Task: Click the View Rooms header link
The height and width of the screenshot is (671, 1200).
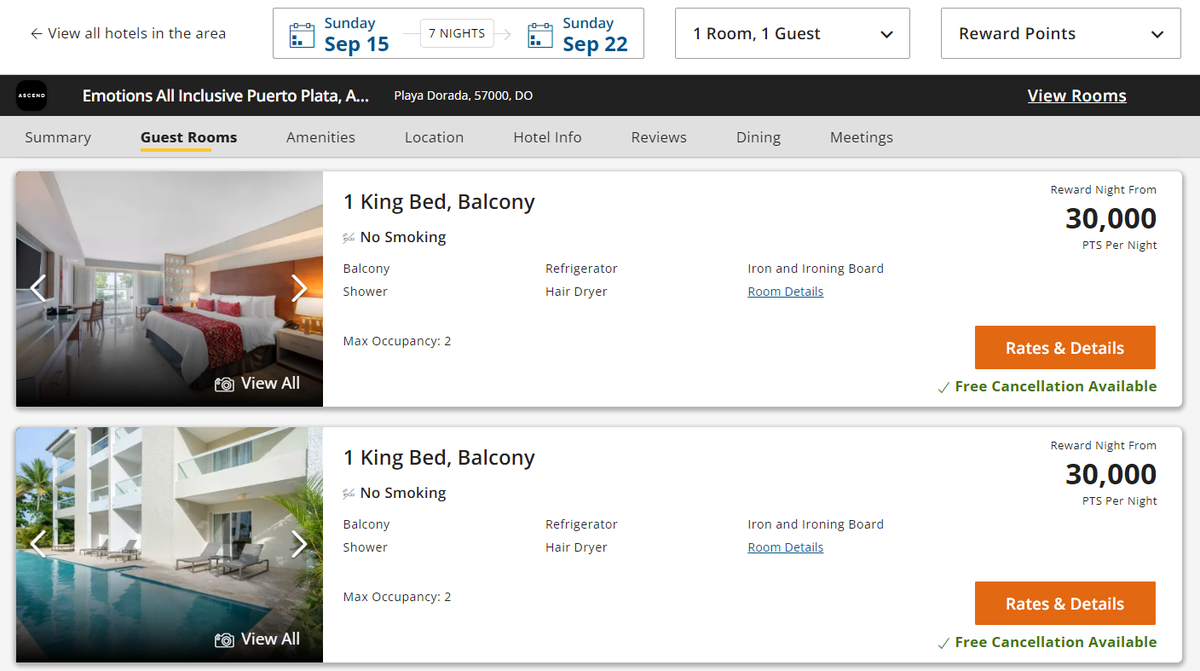Action: pos(1076,96)
